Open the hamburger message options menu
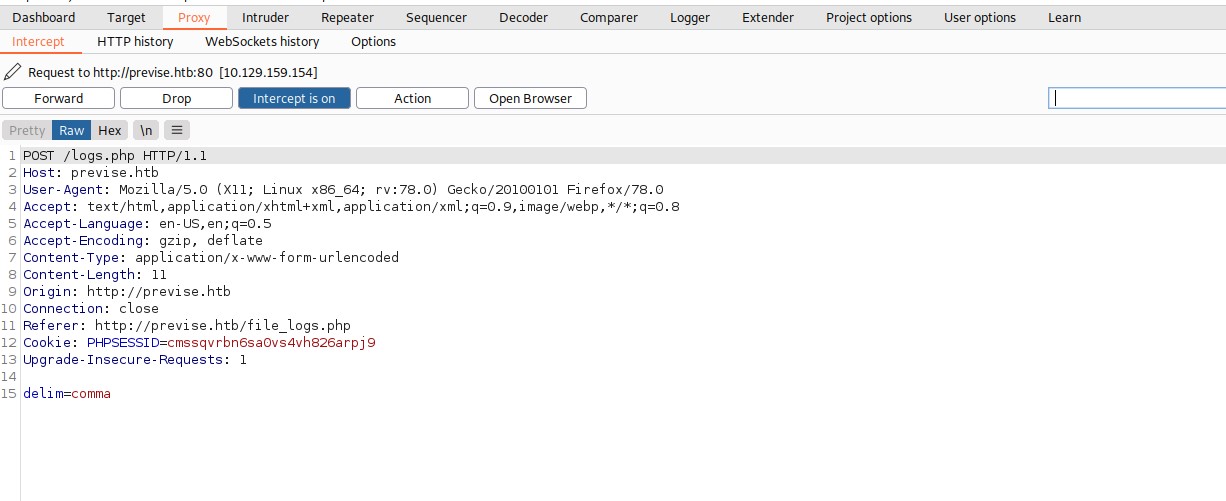The width and height of the screenshot is (1226, 501). pos(177,130)
